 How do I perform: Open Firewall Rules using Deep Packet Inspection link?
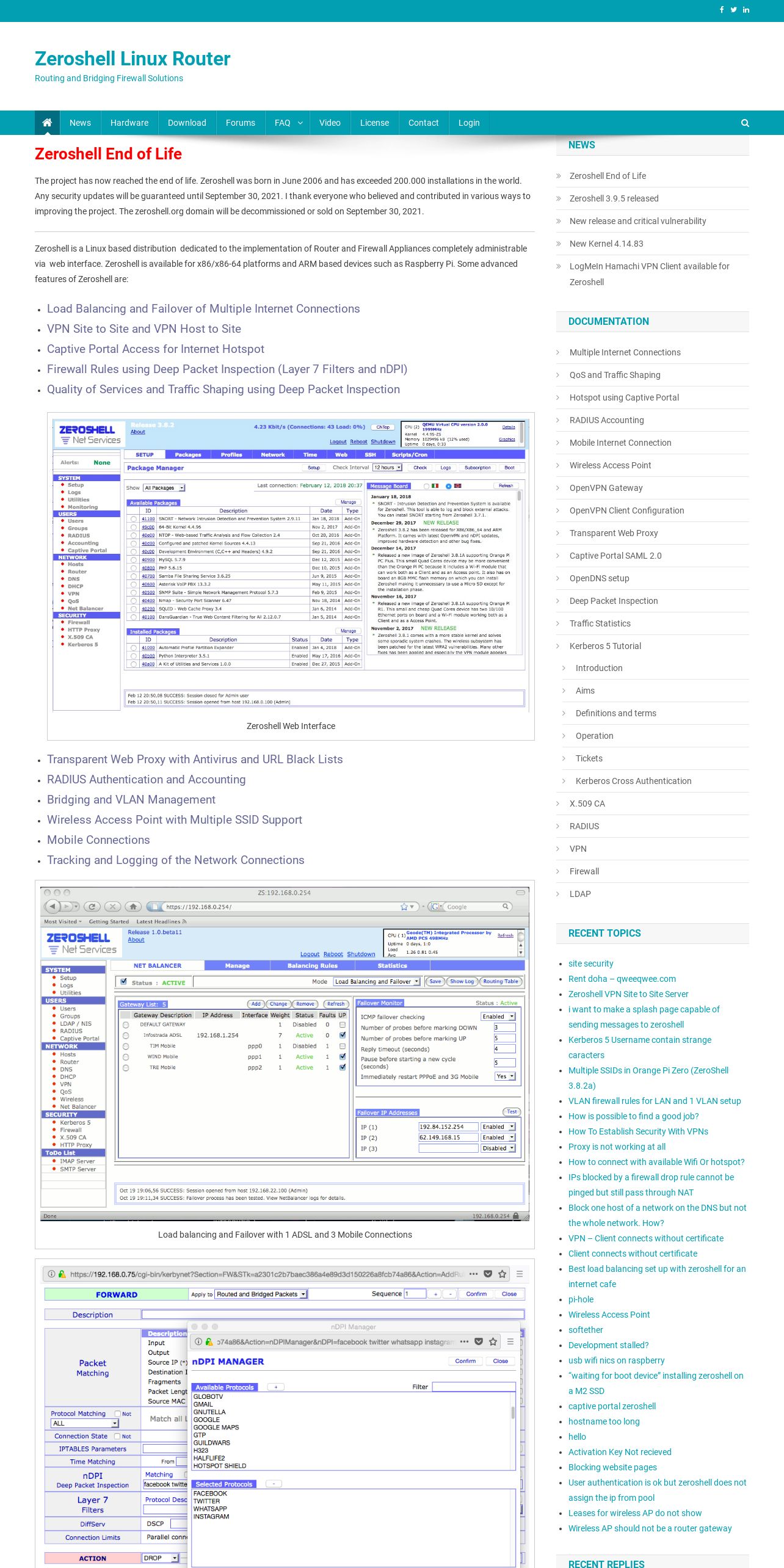227,369
